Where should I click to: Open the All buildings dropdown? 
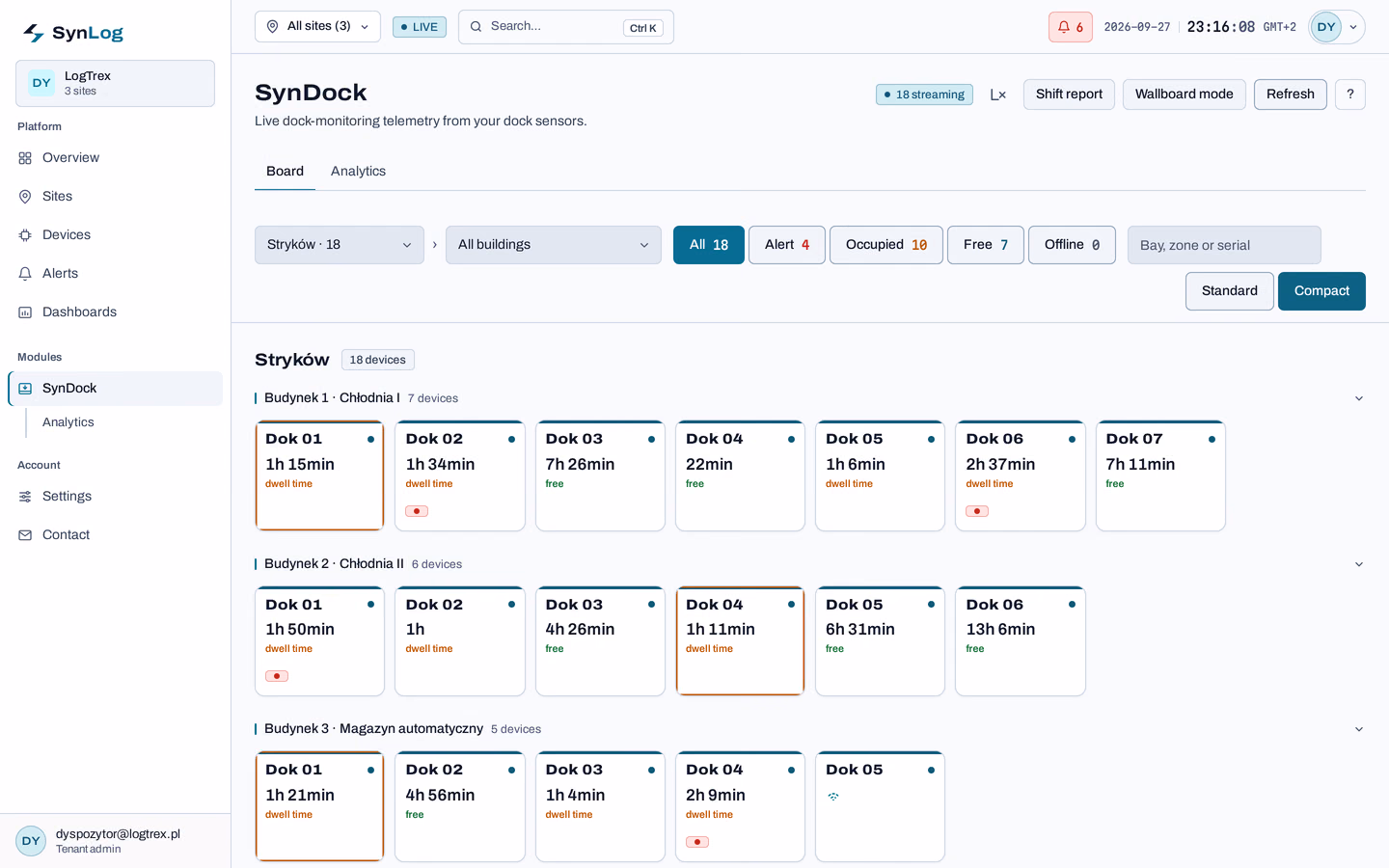click(554, 245)
